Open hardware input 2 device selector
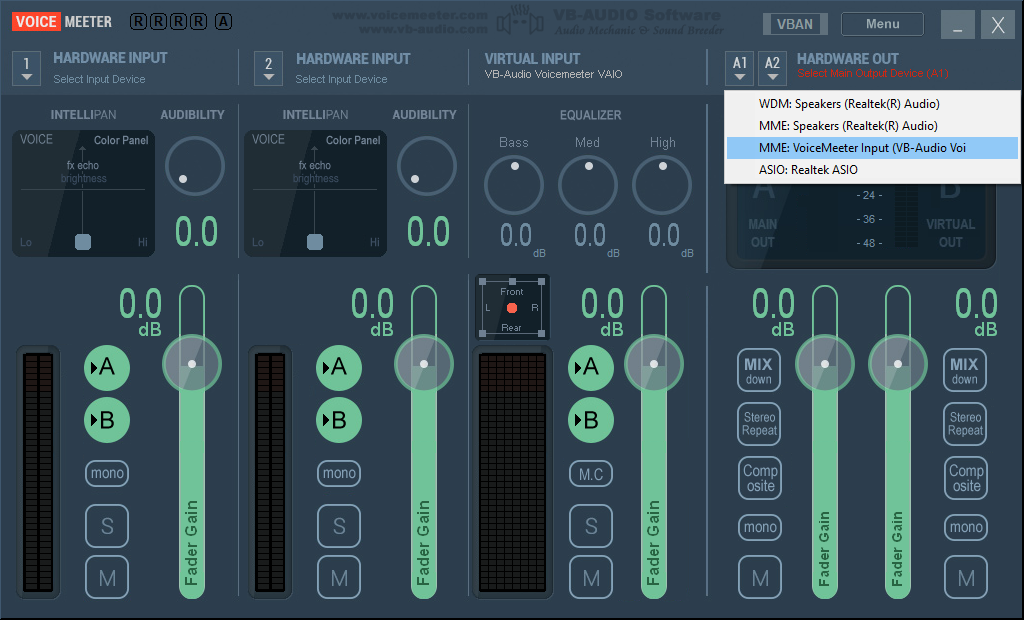The height and width of the screenshot is (620, 1024). [x=268, y=69]
